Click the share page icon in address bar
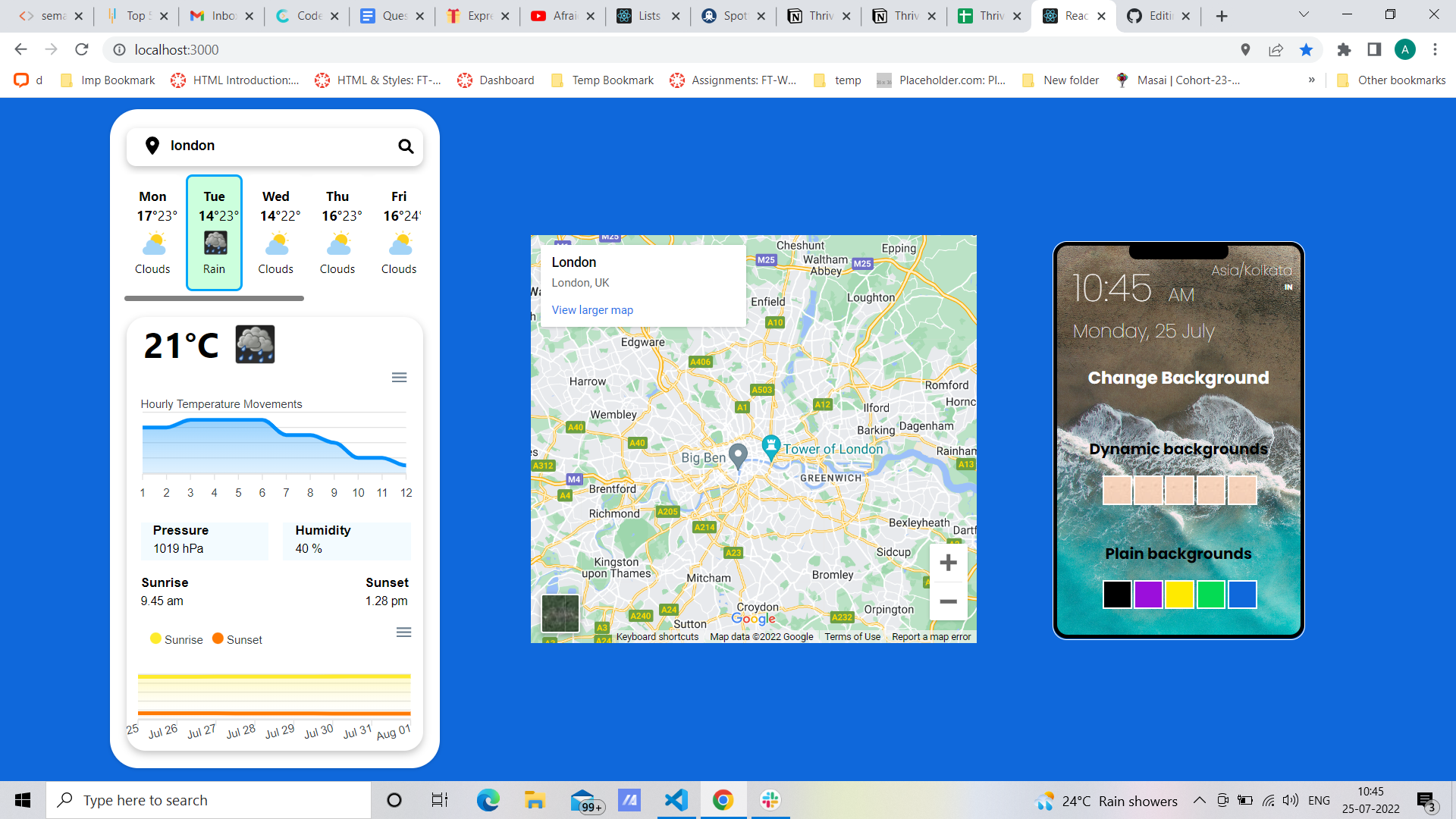Screen dimensions: 1456x819 coord(1276,50)
